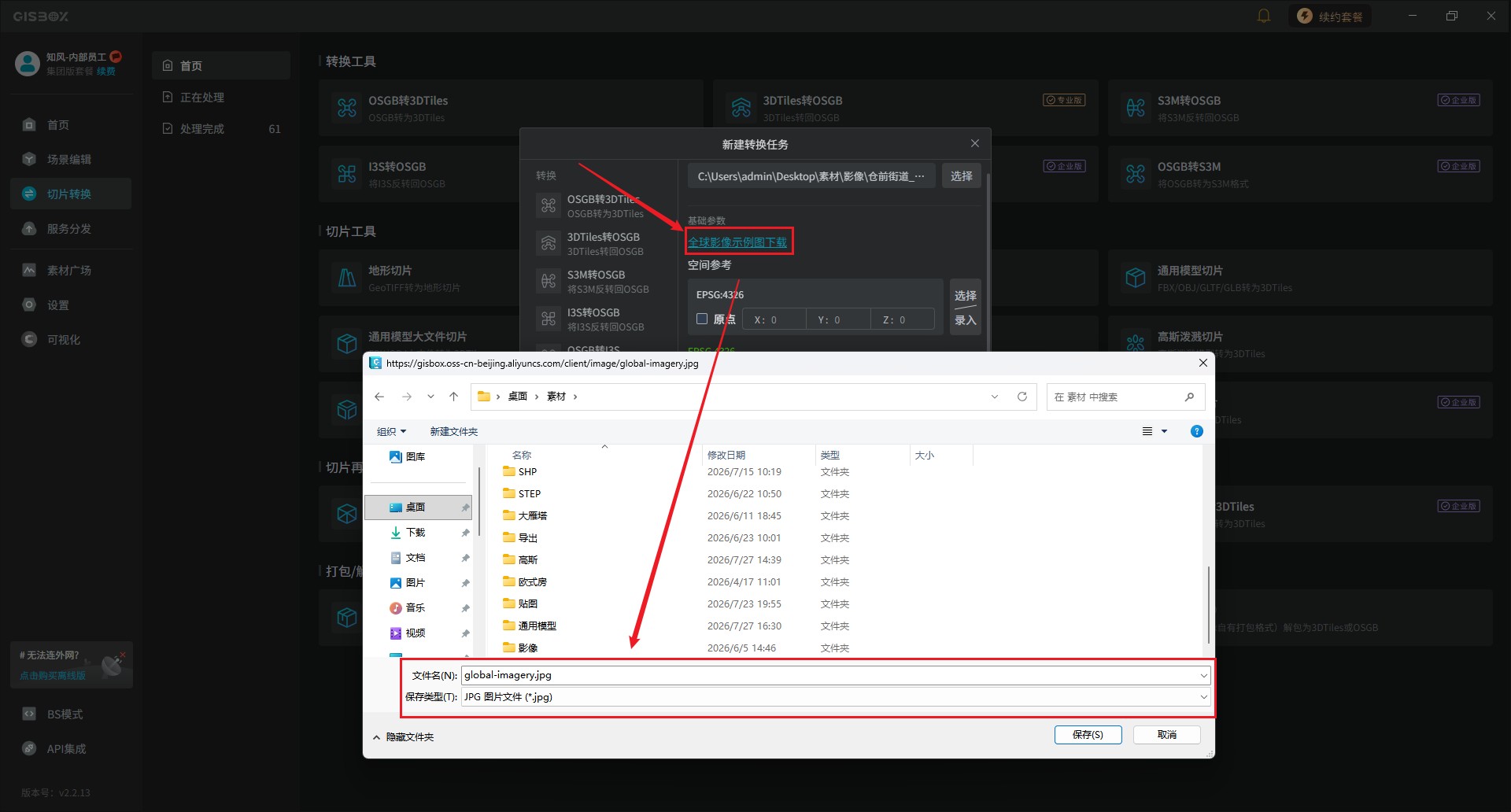Open the notification bell icon

1264,16
